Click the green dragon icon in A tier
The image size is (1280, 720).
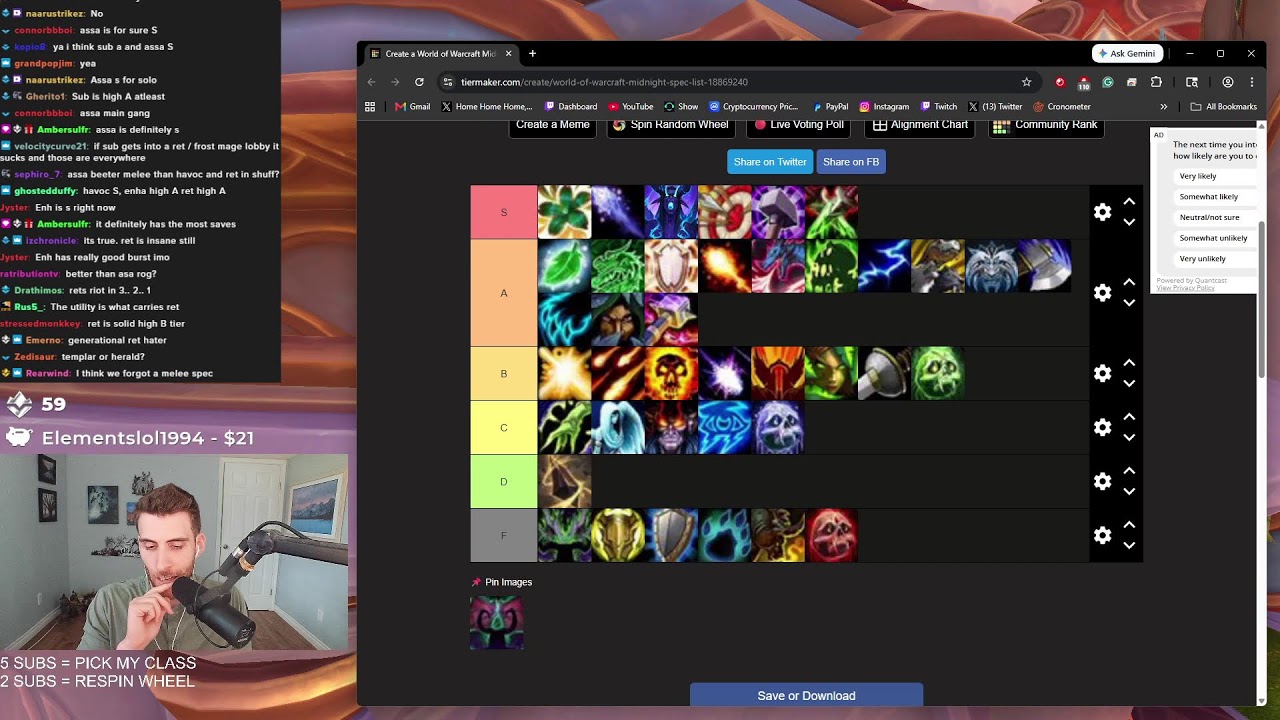pos(618,266)
